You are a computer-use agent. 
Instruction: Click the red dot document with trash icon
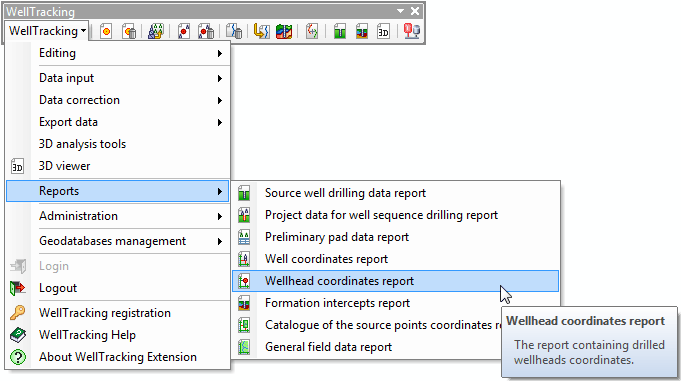tap(206, 31)
